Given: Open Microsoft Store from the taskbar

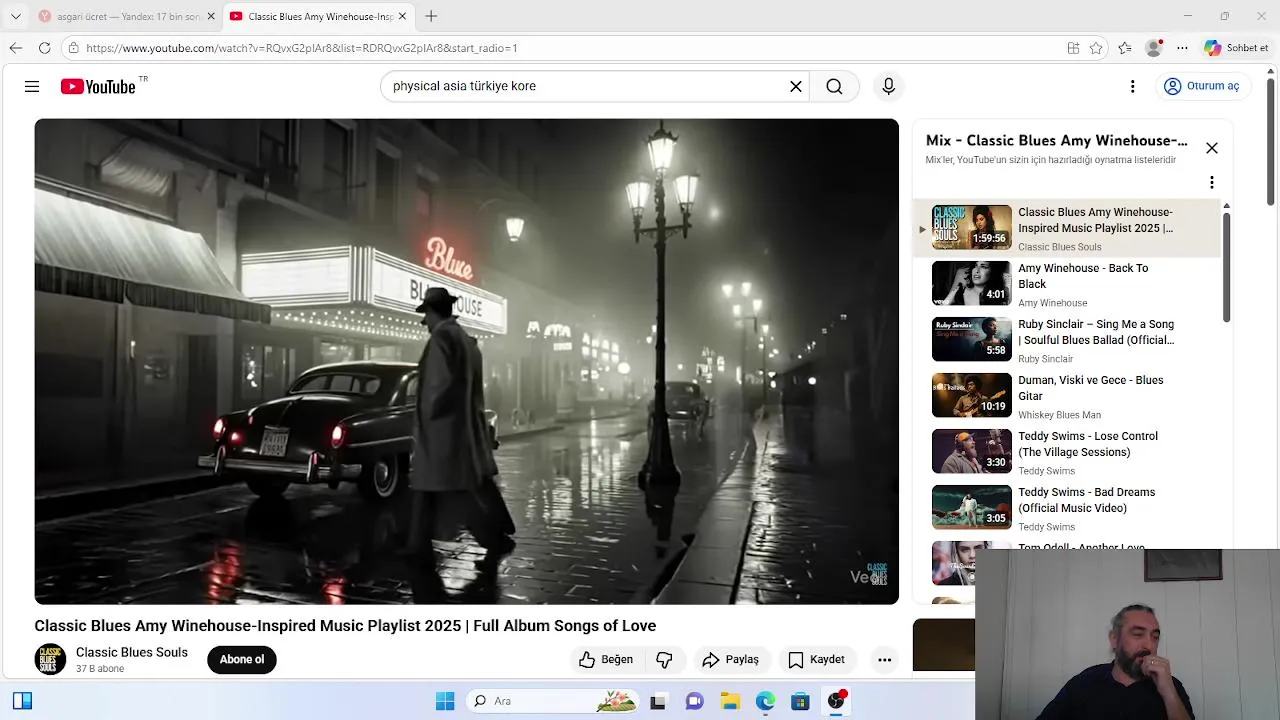Looking at the screenshot, I should tap(800, 701).
